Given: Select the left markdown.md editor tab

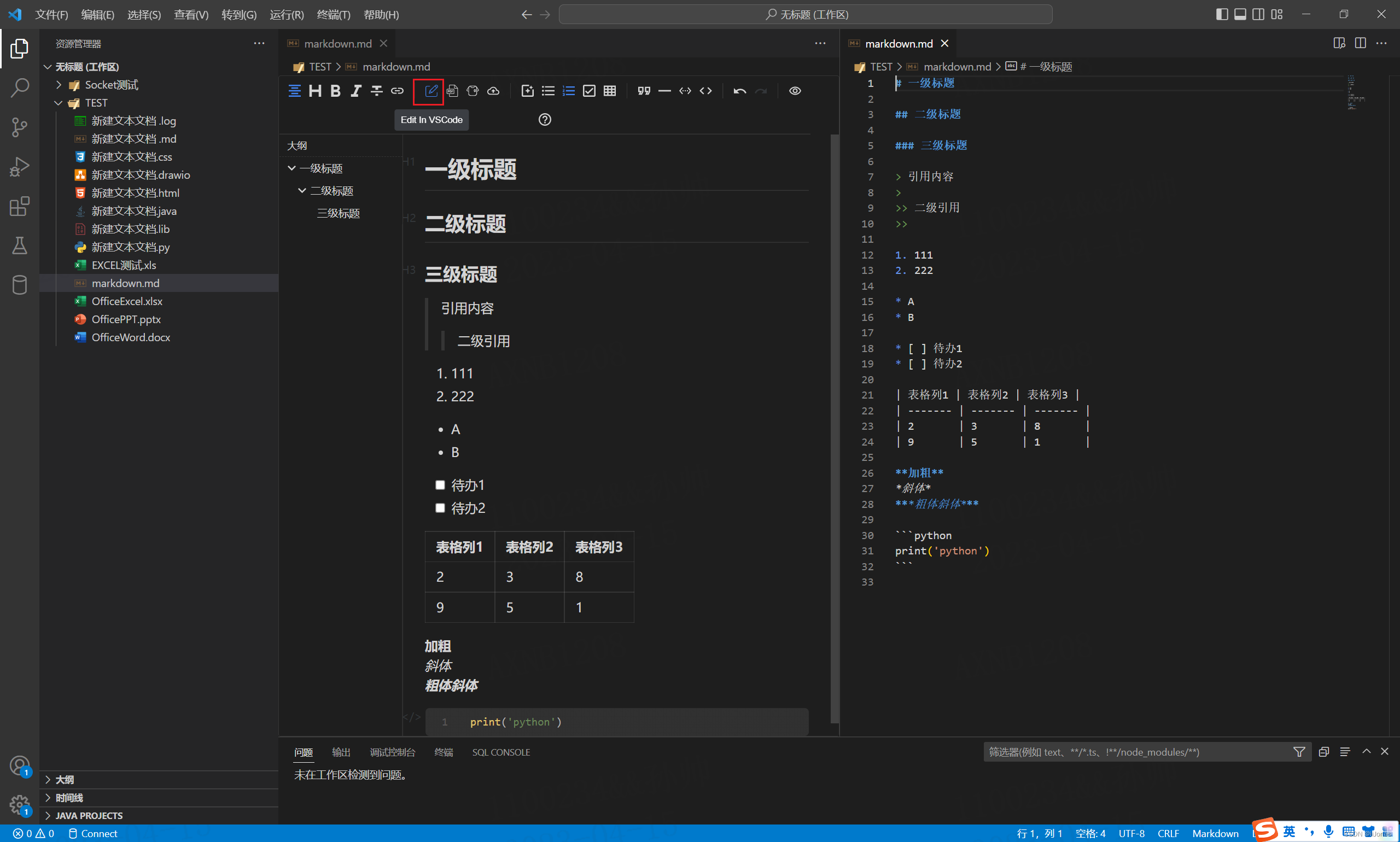Looking at the screenshot, I should 337,44.
